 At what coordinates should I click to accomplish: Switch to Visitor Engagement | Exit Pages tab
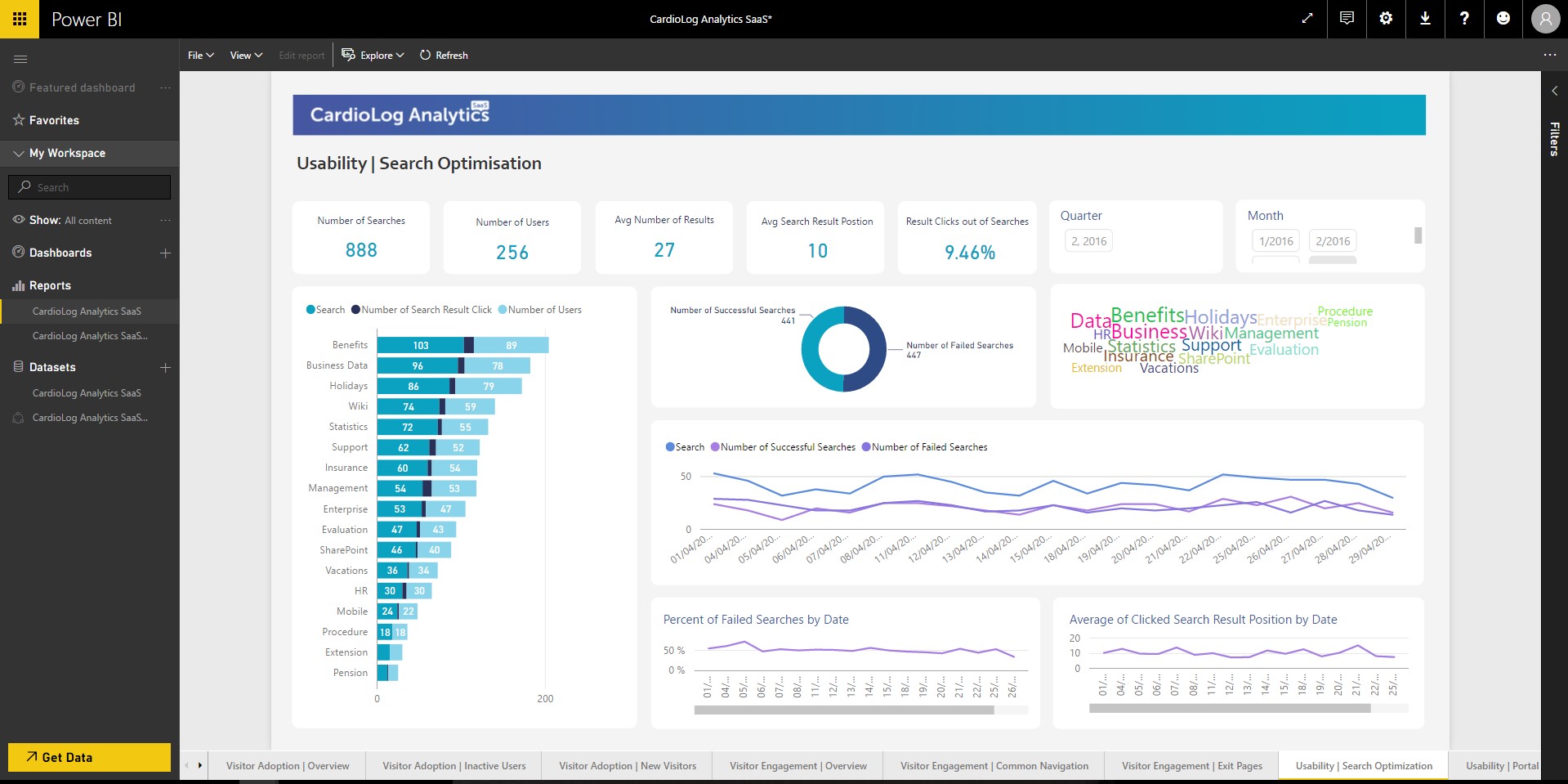click(x=1192, y=766)
